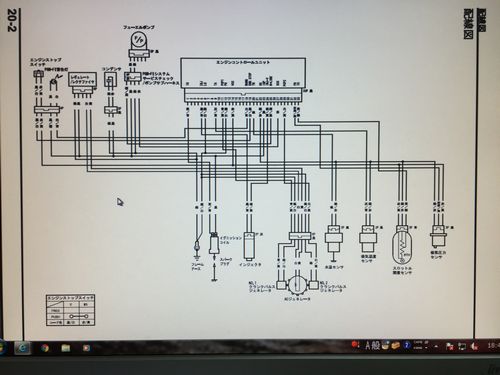Open the volume speaker tray icon
This screenshot has width=500, height=375.
474,347
